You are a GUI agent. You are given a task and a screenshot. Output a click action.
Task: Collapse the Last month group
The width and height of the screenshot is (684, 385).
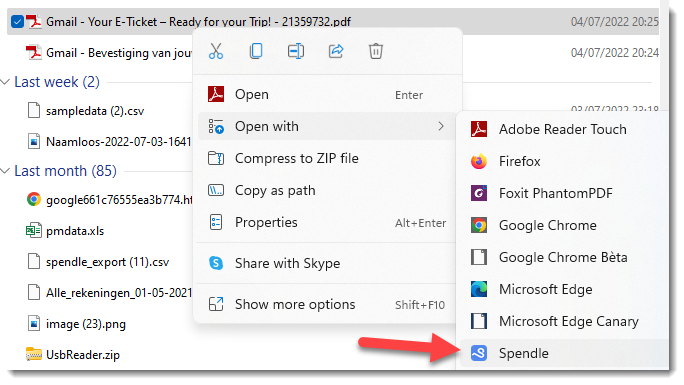click(x=5, y=171)
